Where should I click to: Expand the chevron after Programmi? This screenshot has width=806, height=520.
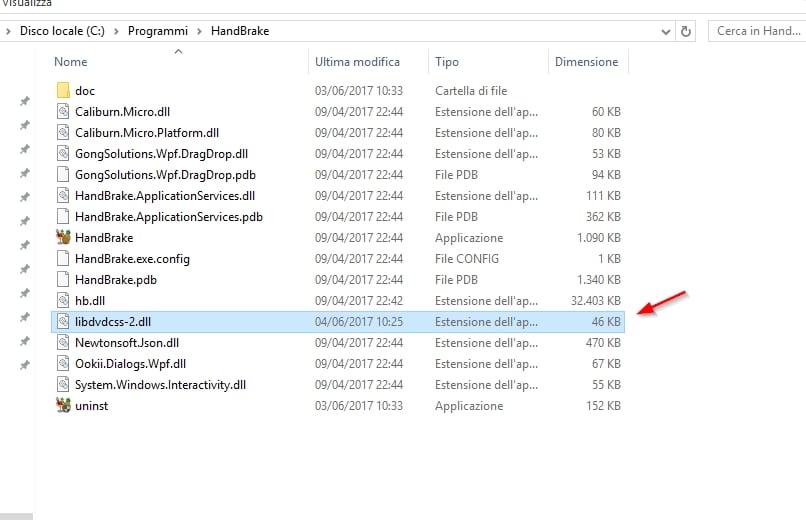pos(199,31)
